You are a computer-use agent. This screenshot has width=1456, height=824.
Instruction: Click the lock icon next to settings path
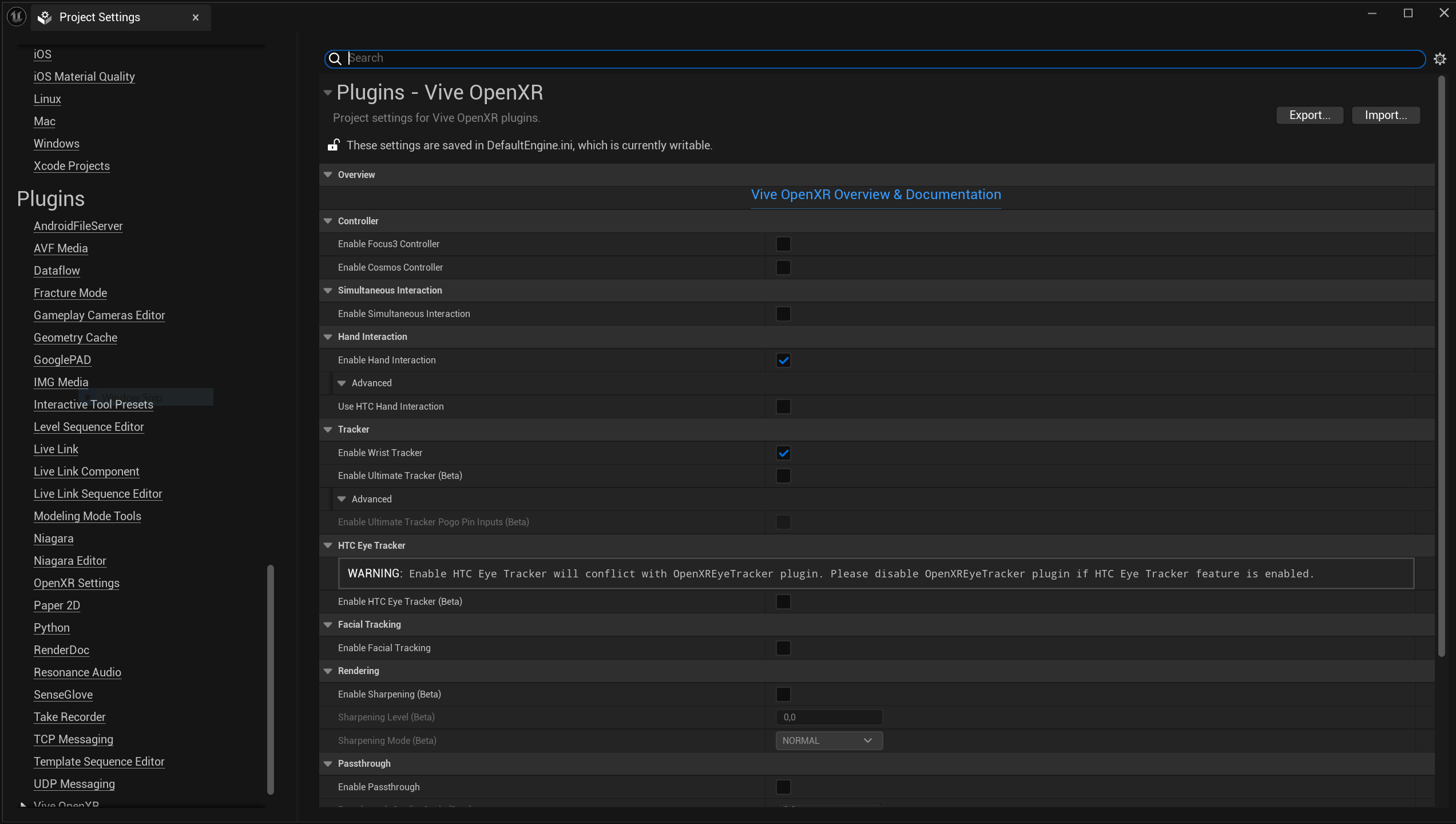pyautogui.click(x=333, y=145)
